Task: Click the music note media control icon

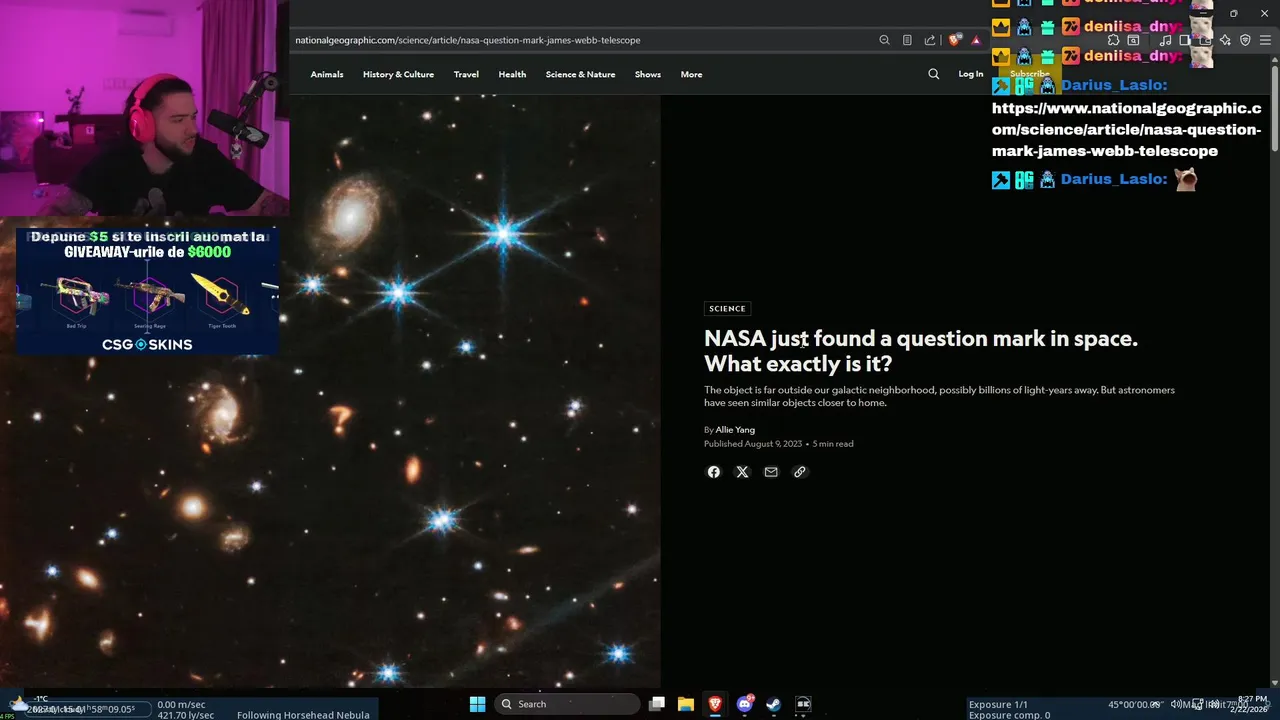Action: (1165, 40)
